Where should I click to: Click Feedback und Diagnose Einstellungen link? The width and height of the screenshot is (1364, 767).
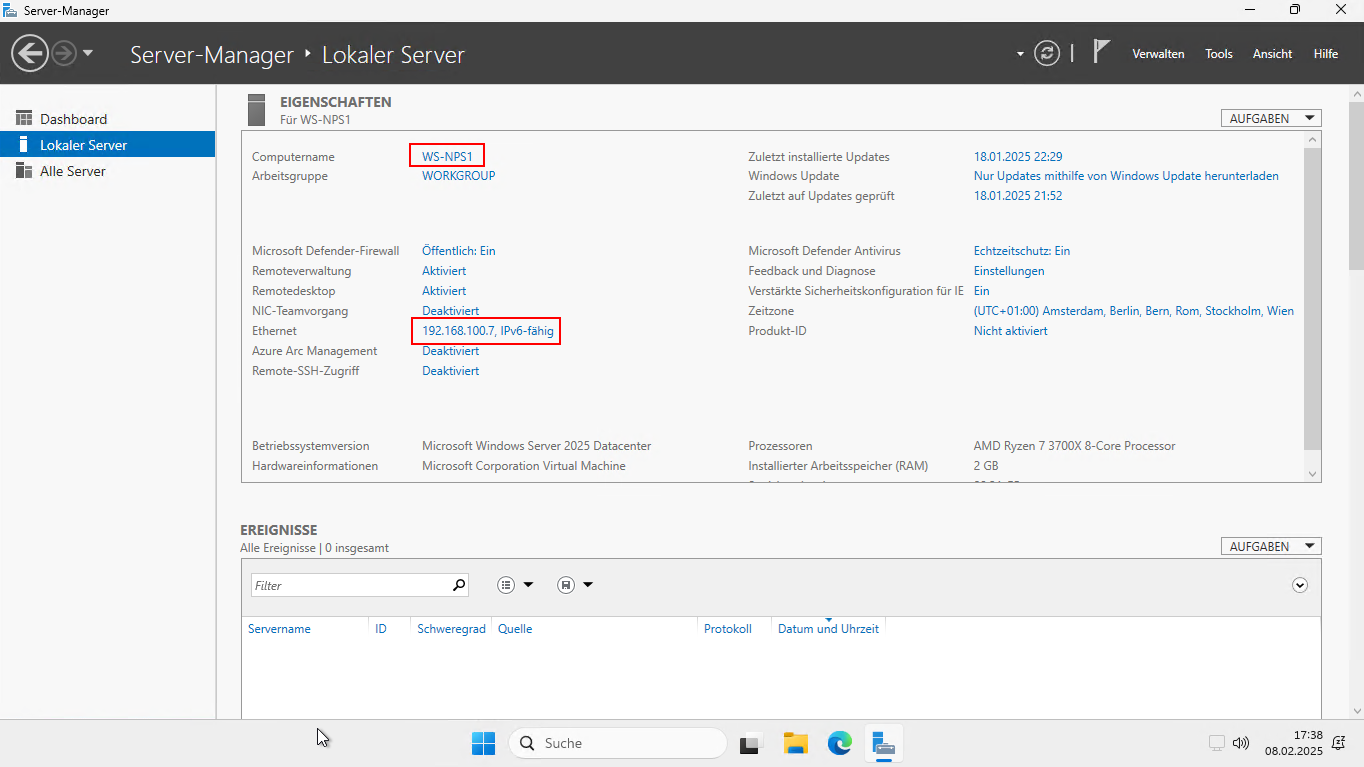[x=1009, y=271]
